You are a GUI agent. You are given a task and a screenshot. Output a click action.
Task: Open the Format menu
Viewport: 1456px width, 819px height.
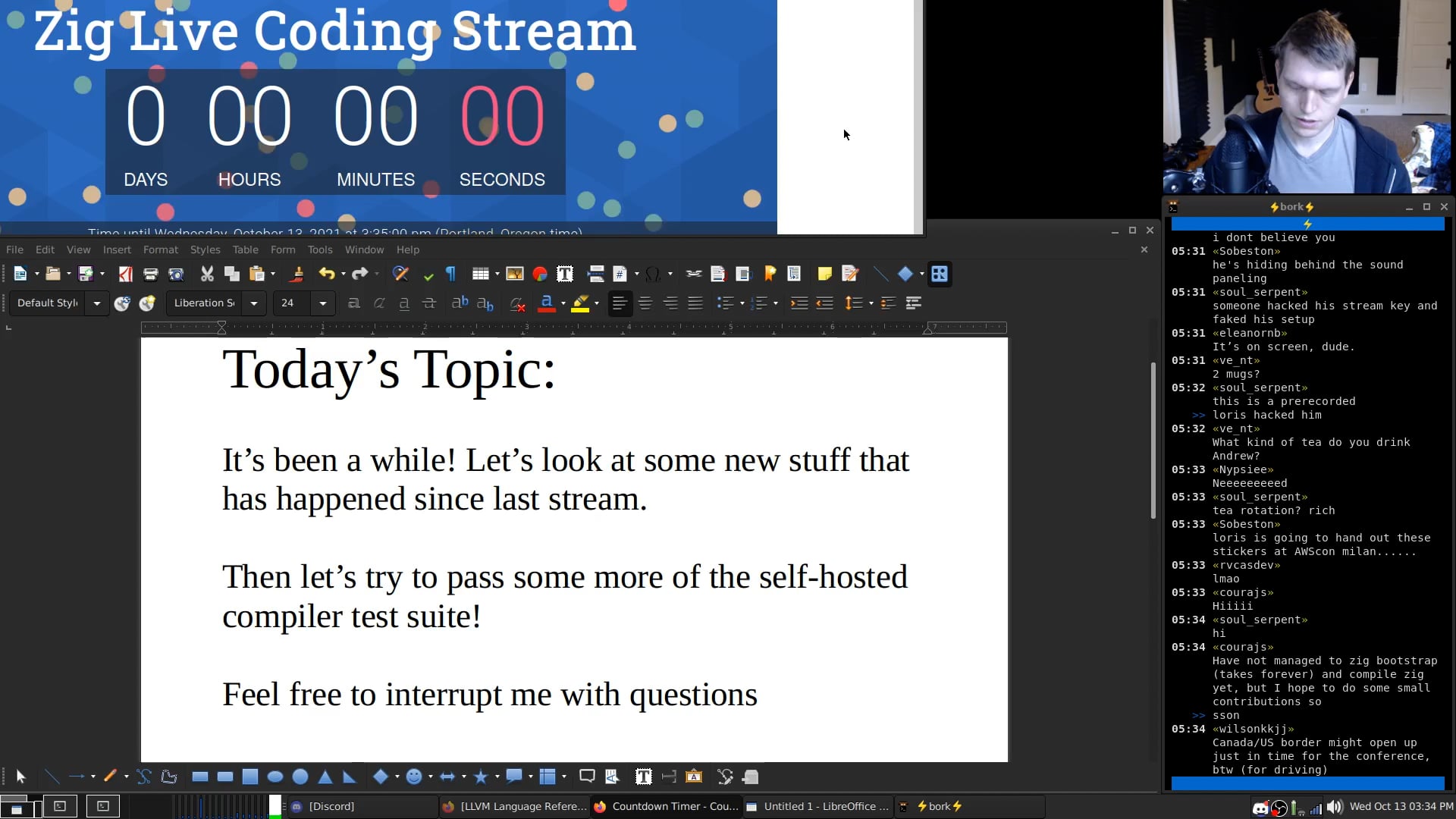coord(161,249)
